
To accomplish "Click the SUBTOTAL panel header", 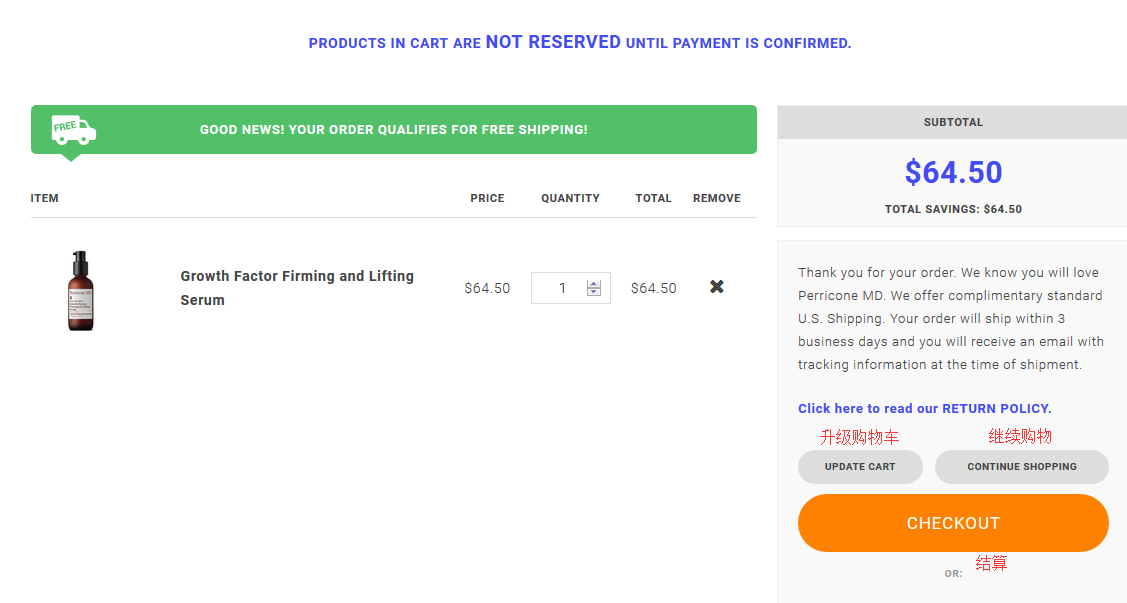I will 953,122.
